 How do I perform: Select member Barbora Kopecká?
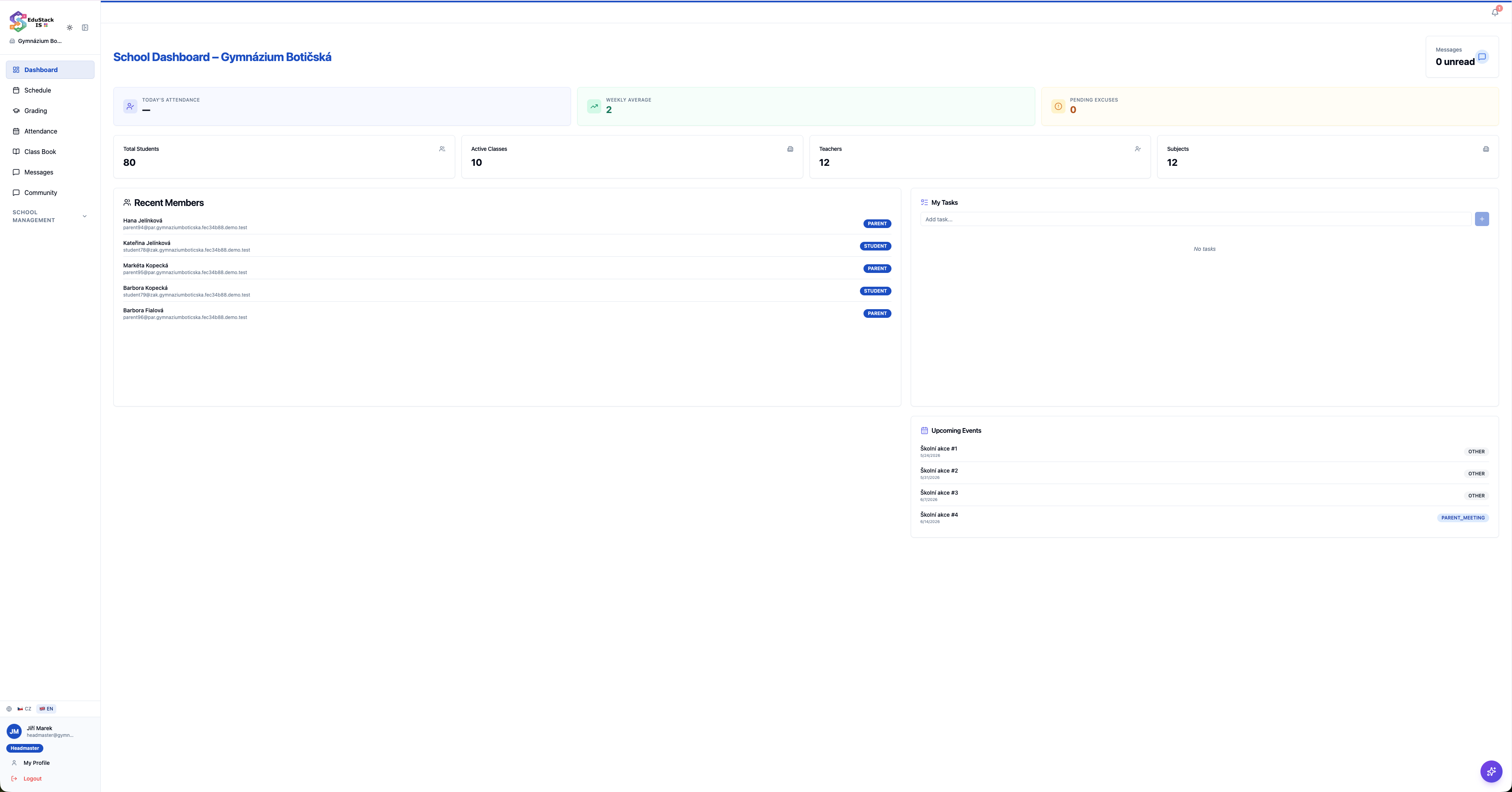pos(507,291)
